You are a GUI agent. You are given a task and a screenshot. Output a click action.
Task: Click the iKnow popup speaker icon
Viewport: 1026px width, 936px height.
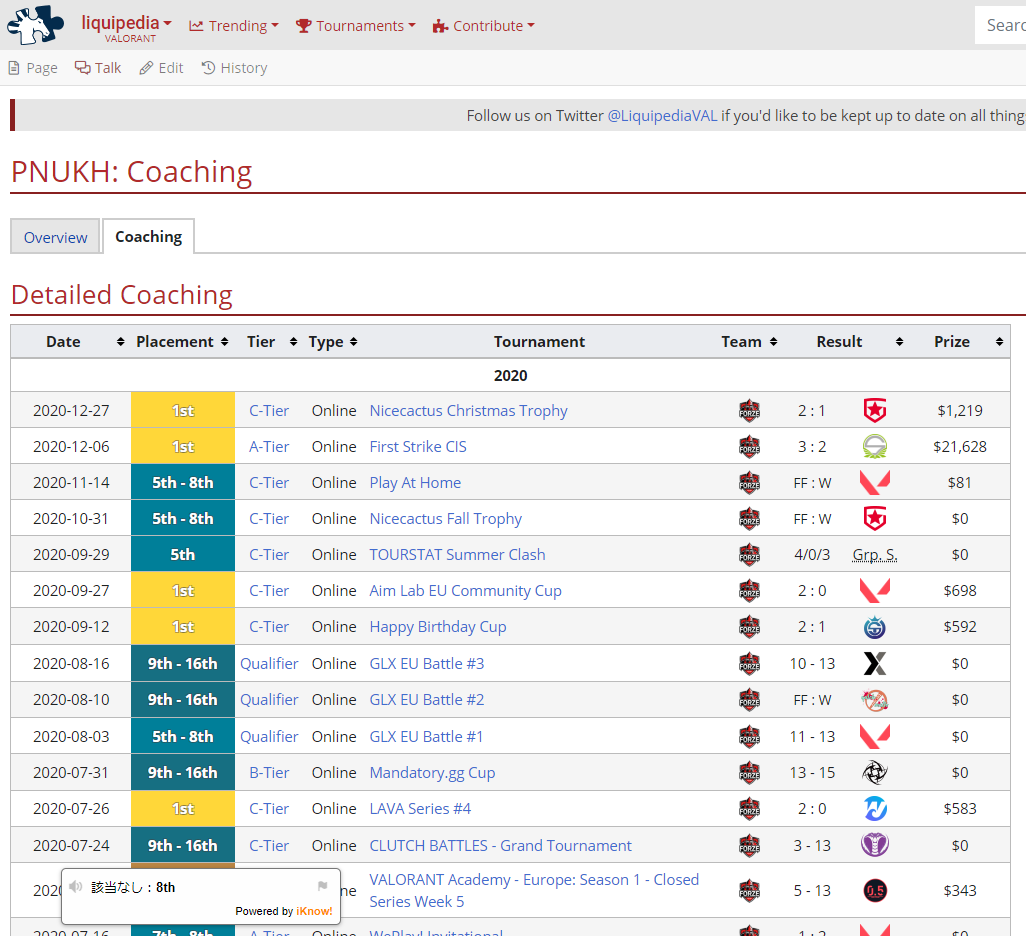coord(76,887)
